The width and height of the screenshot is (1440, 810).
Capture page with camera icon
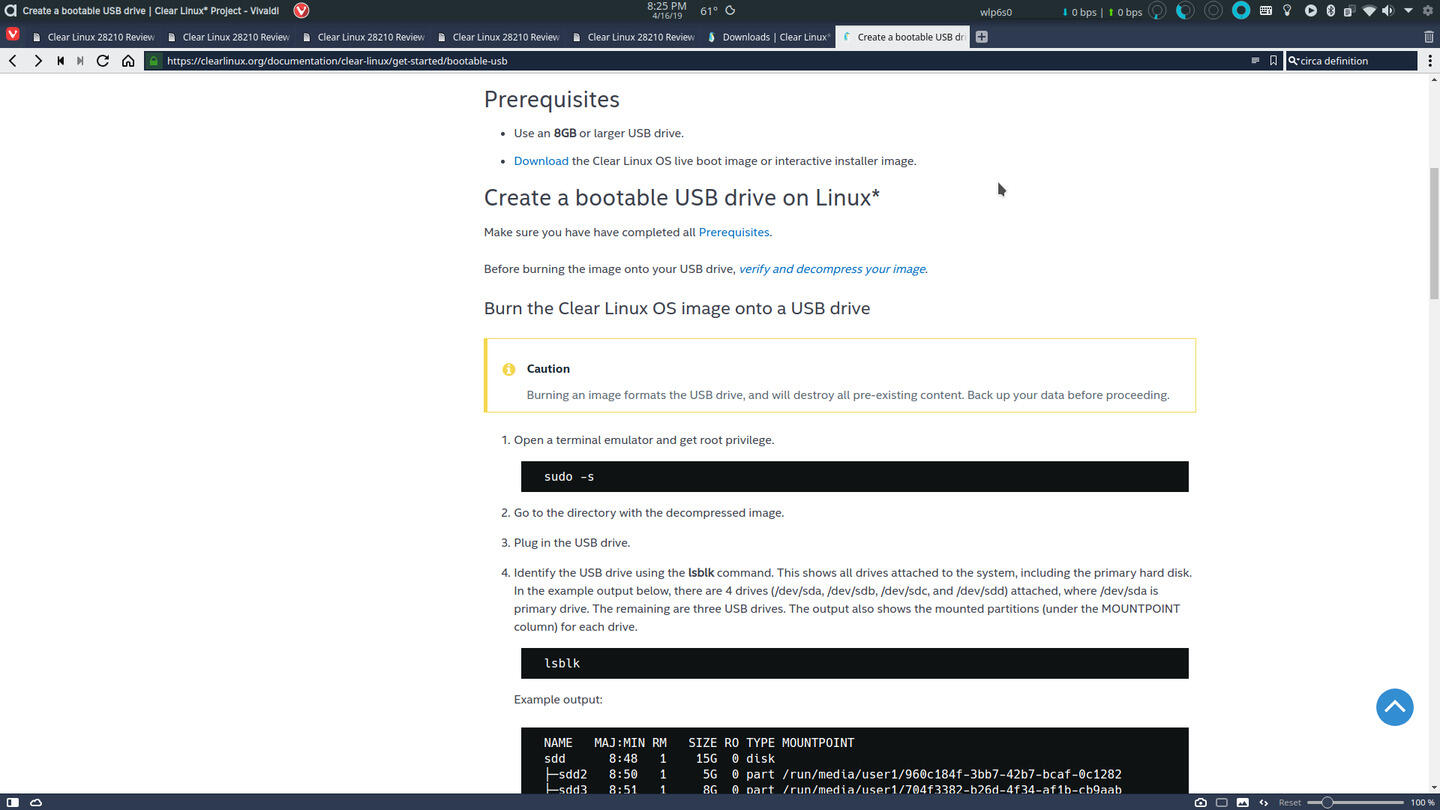click(1200, 802)
